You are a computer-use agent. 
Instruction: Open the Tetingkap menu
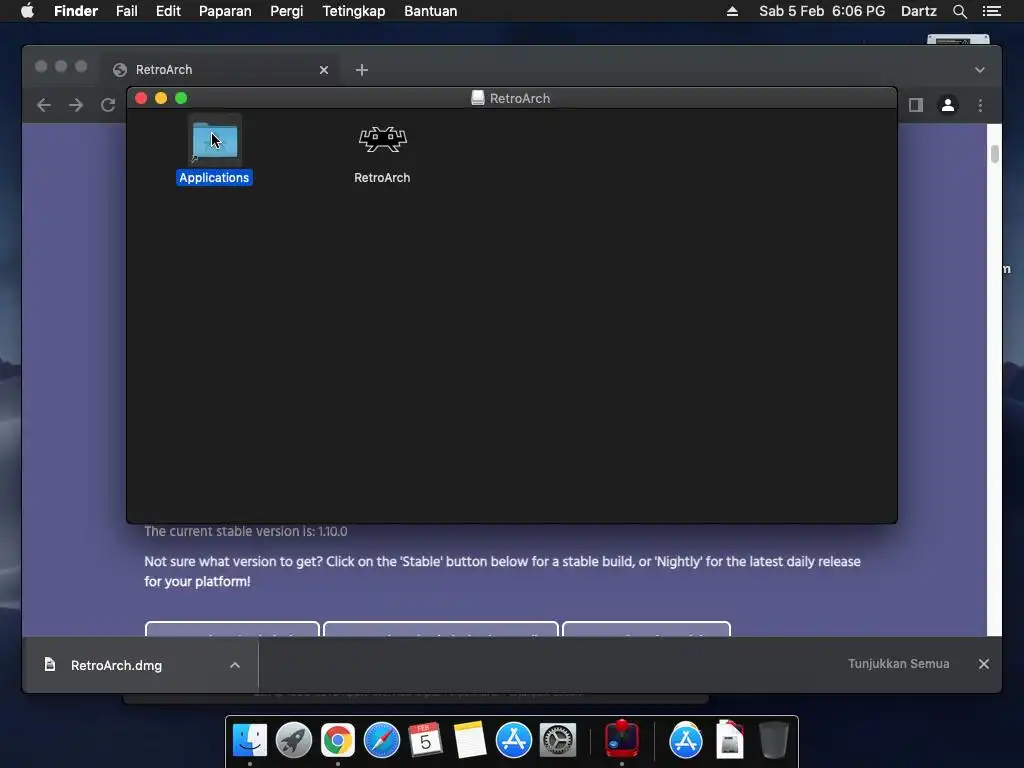[x=353, y=11]
